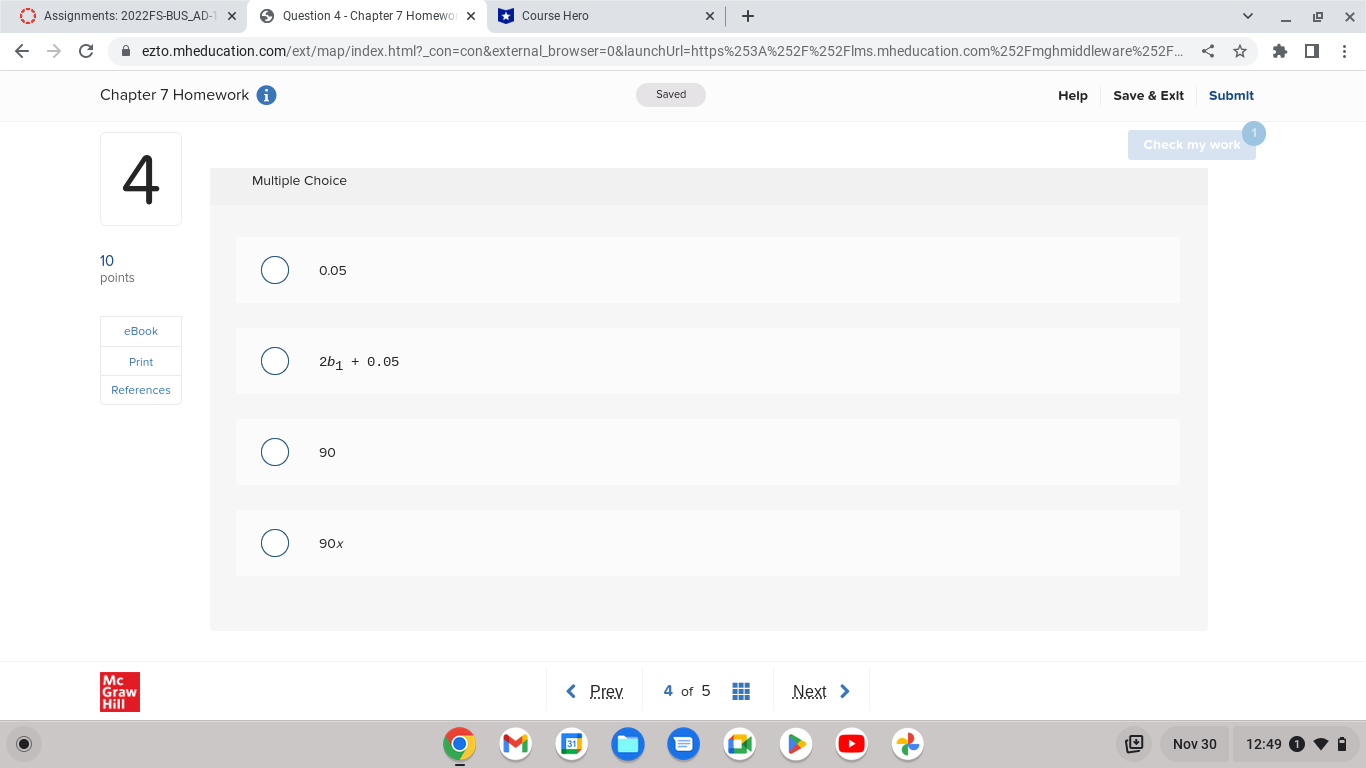Select the answer option 0.05

[x=275, y=270]
